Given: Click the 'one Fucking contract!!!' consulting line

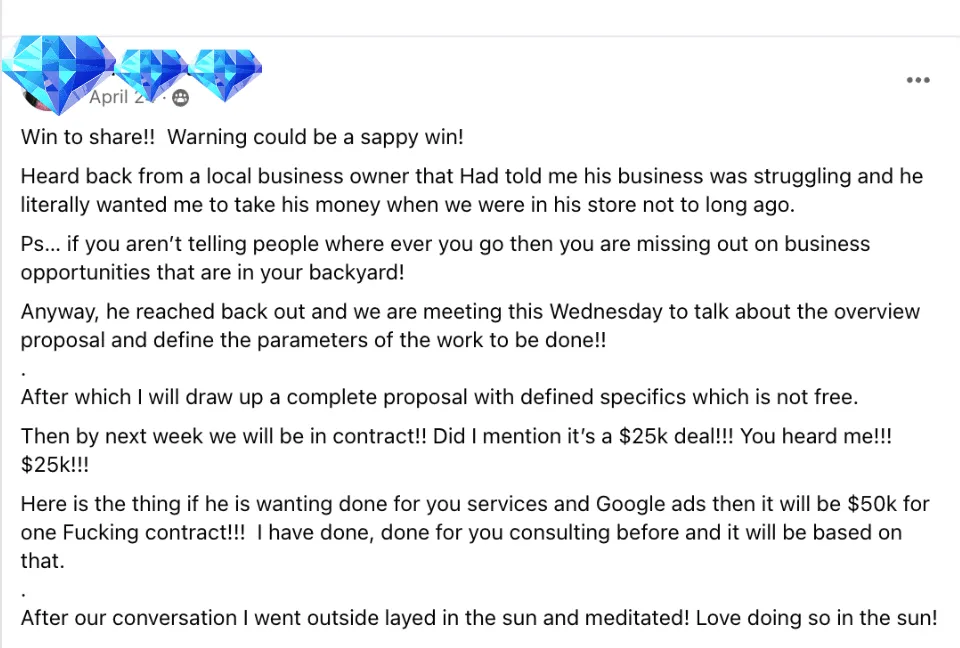Looking at the screenshot, I should click(462, 533).
